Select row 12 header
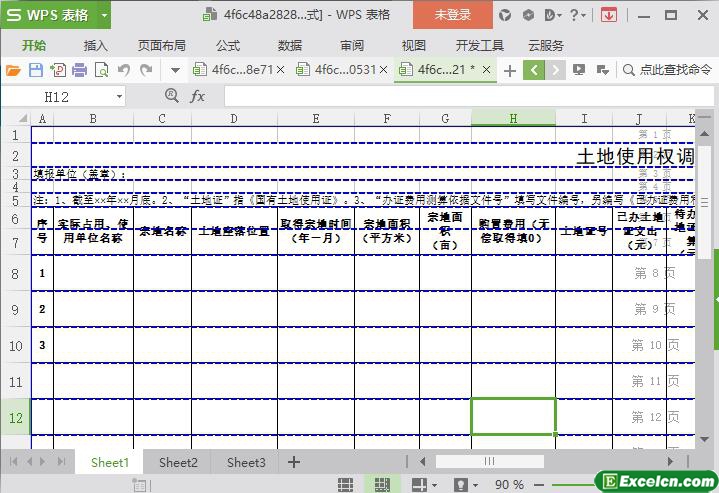719x493 pixels. coord(16,417)
